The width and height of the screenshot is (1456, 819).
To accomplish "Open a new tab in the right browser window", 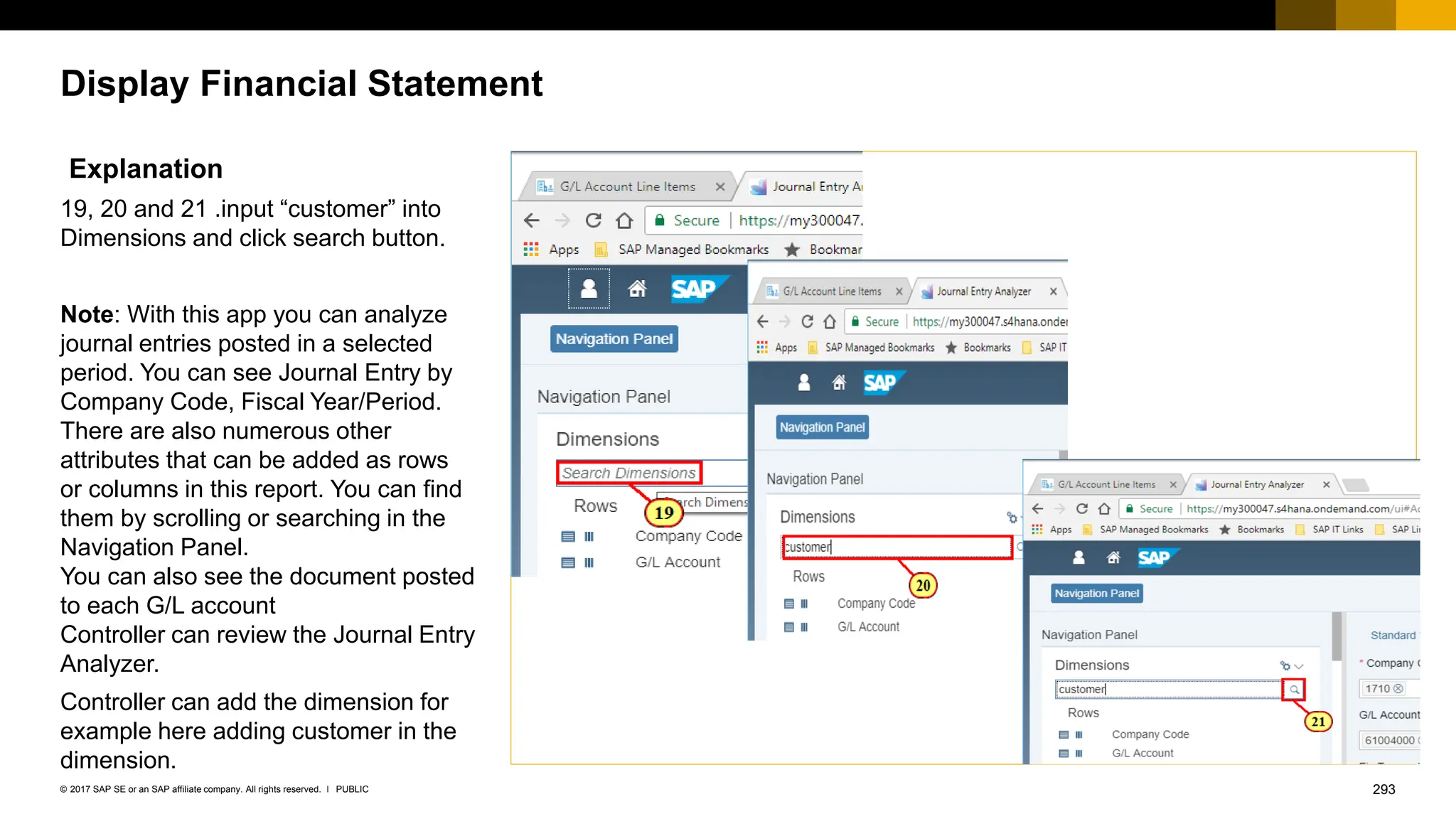I will pos(1356,485).
